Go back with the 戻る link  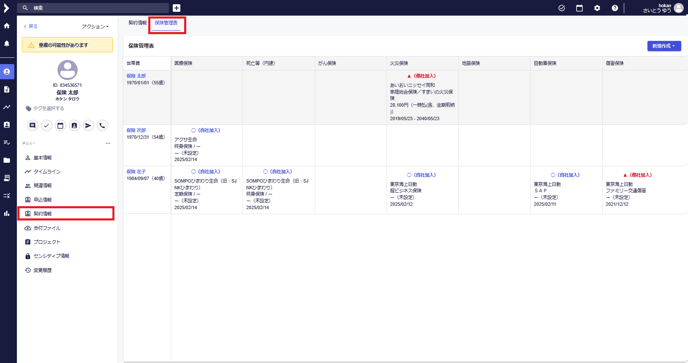(31, 26)
